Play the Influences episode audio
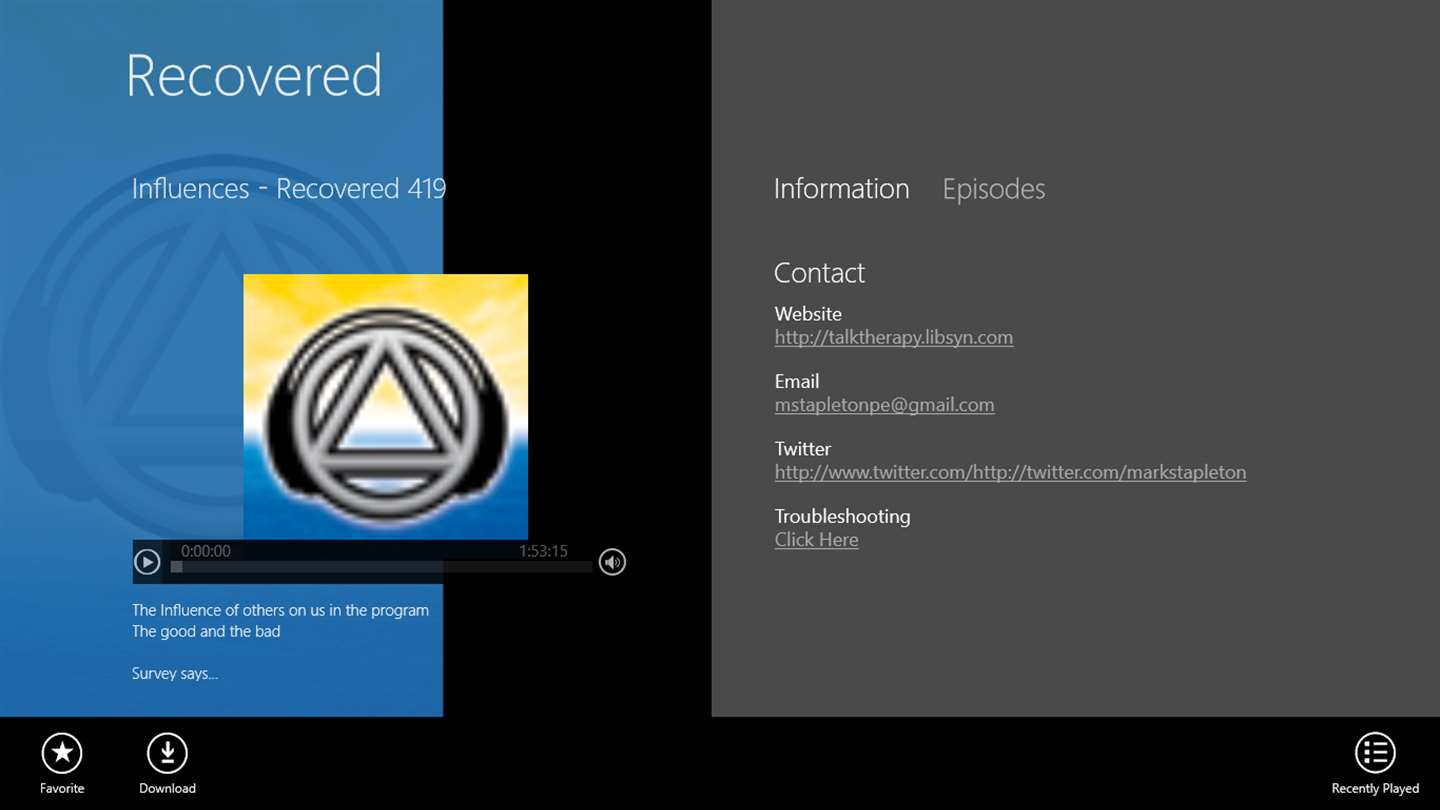The height and width of the screenshot is (810, 1440). 147,562
